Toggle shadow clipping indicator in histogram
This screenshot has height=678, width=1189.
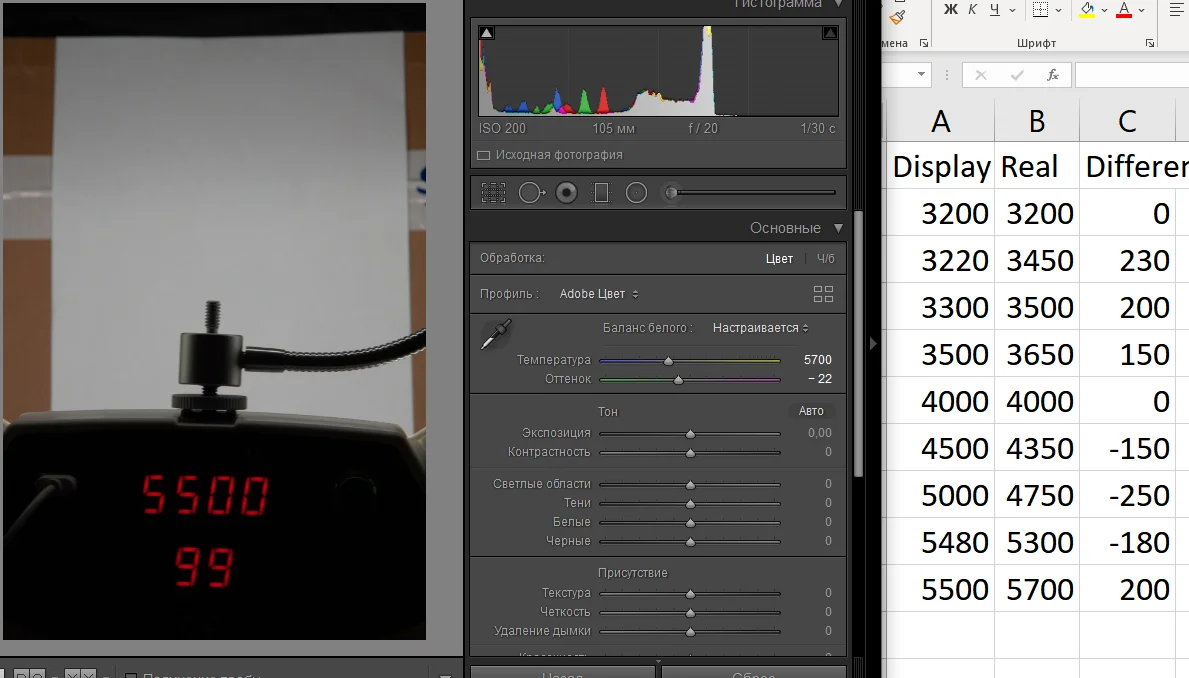point(487,33)
